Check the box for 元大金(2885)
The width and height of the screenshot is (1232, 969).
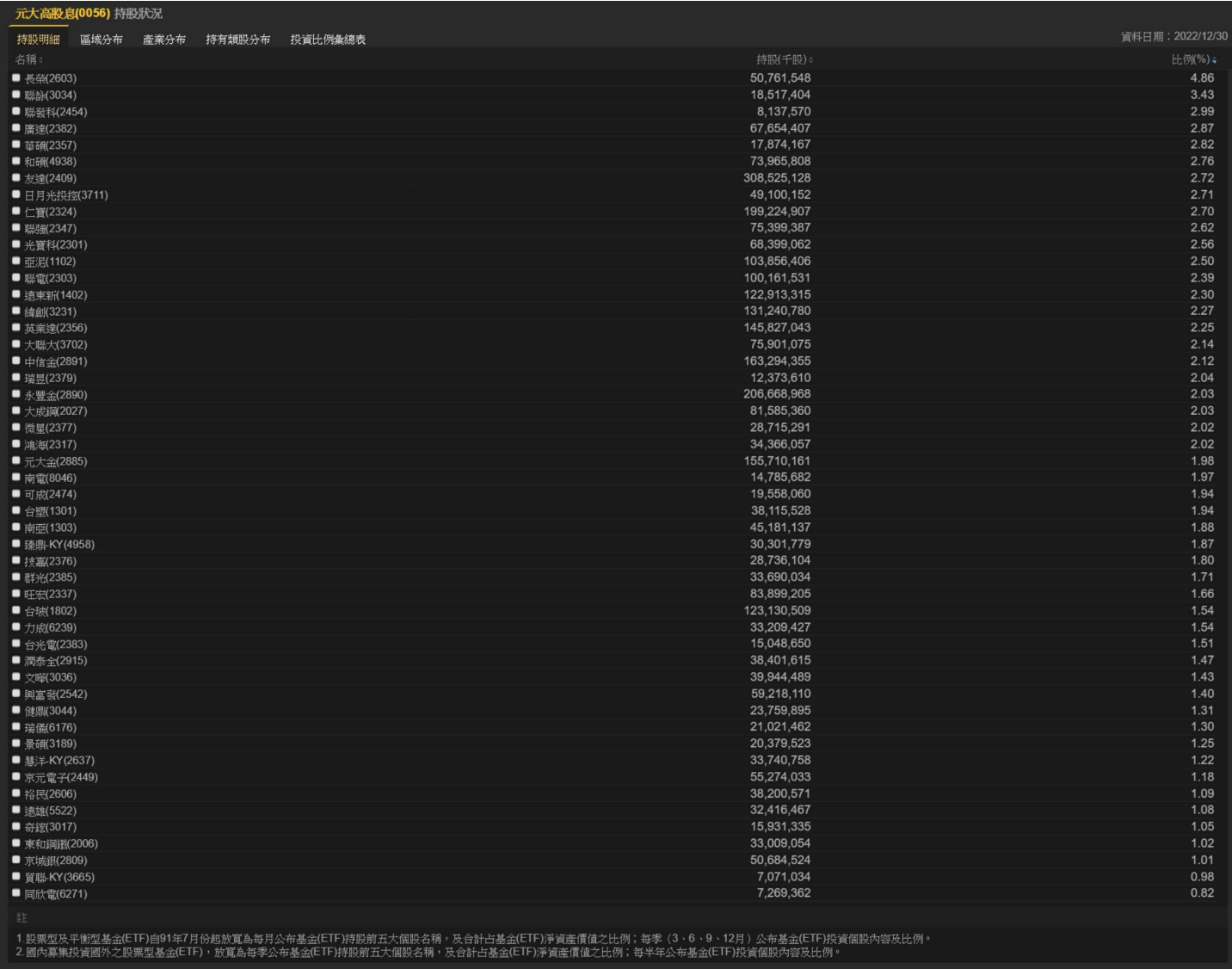16,460
